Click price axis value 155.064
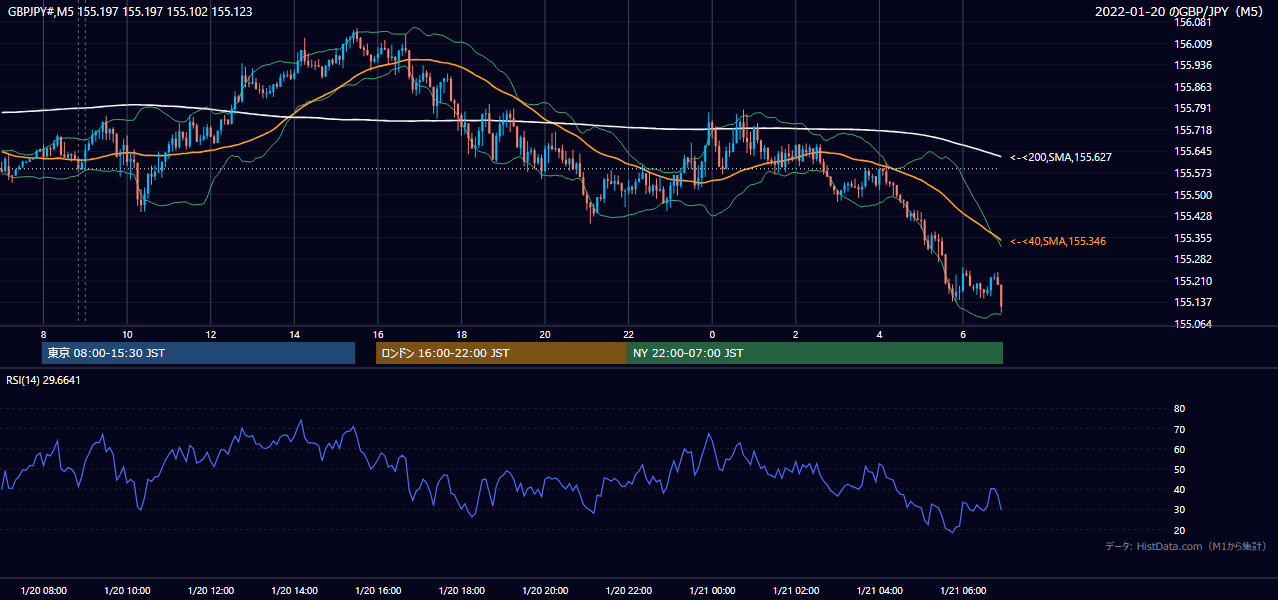The width and height of the screenshot is (1278, 600). pyautogui.click(x=1193, y=324)
